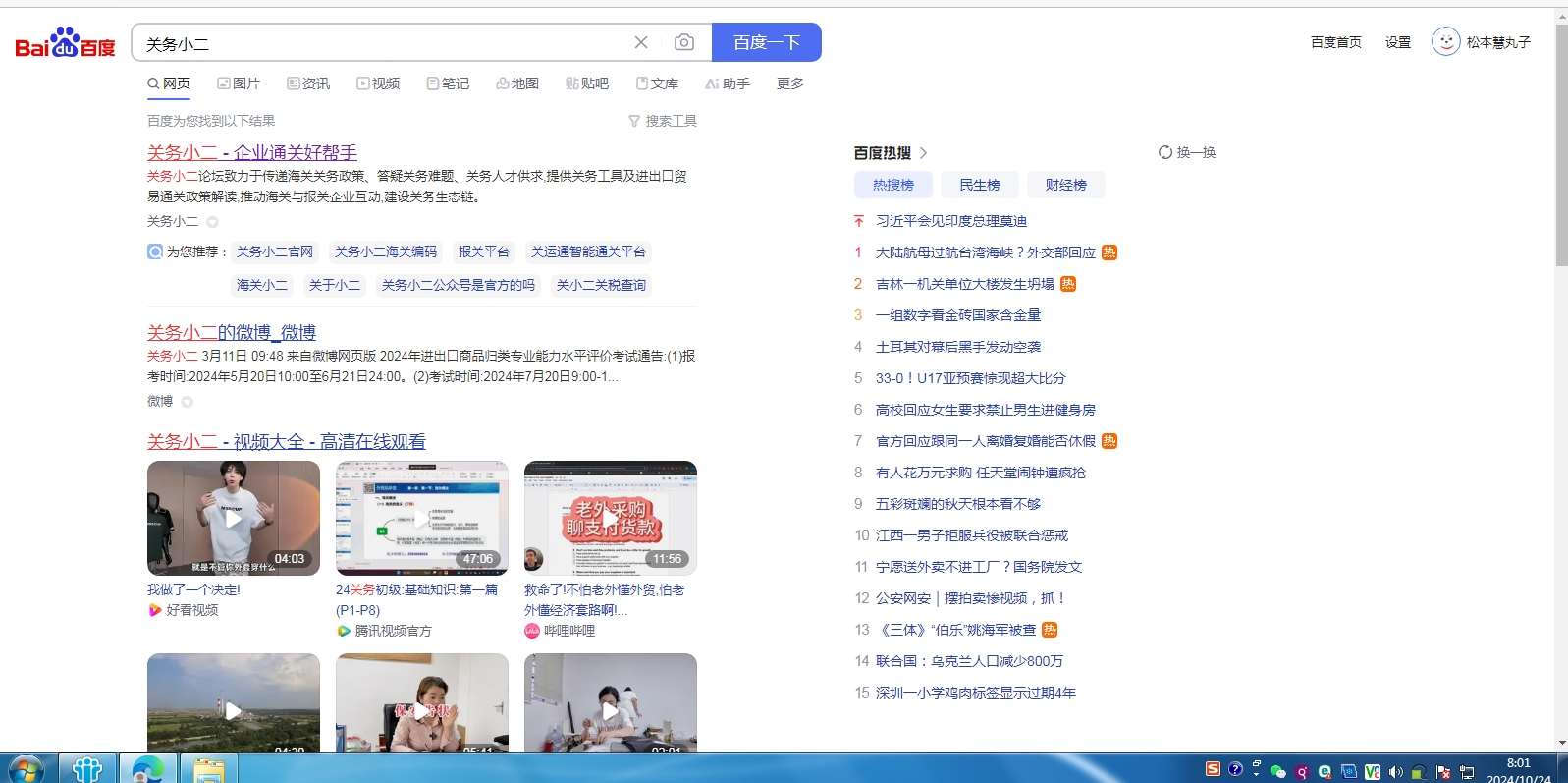Open camera image search icon
The height and width of the screenshot is (783, 1568).
[684, 42]
